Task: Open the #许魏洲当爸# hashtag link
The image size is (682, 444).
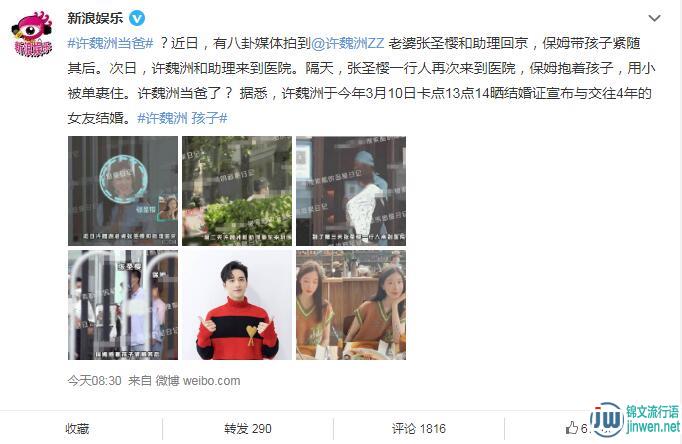Action: (110, 43)
